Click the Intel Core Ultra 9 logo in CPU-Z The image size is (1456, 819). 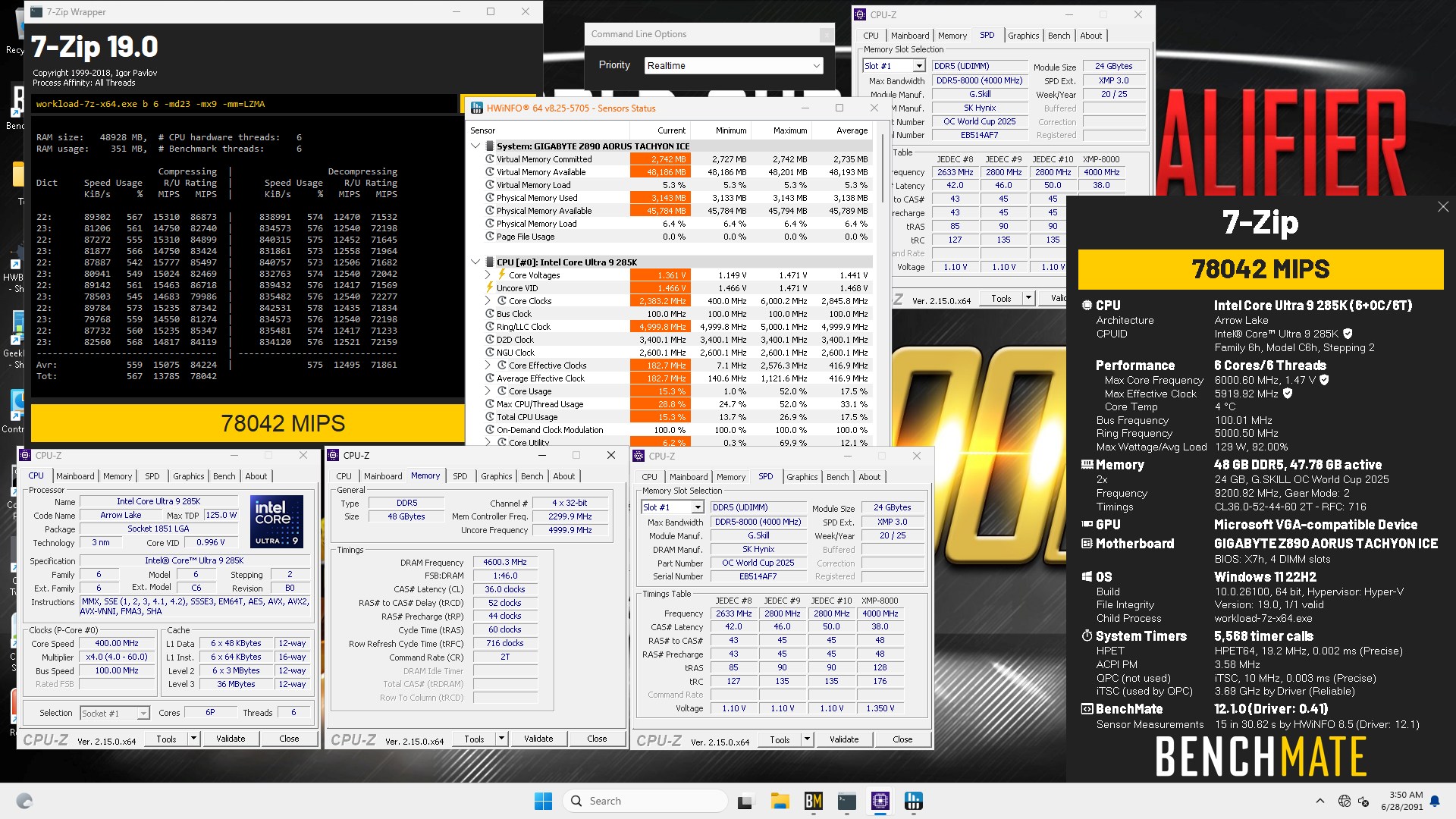(277, 521)
